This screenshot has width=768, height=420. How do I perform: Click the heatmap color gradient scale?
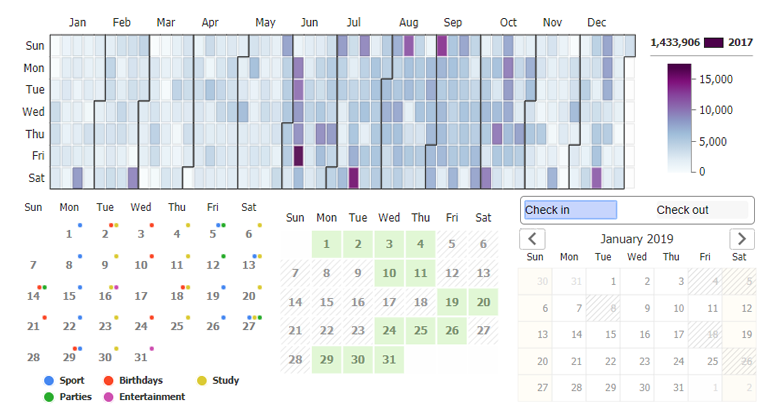pos(679,116)
